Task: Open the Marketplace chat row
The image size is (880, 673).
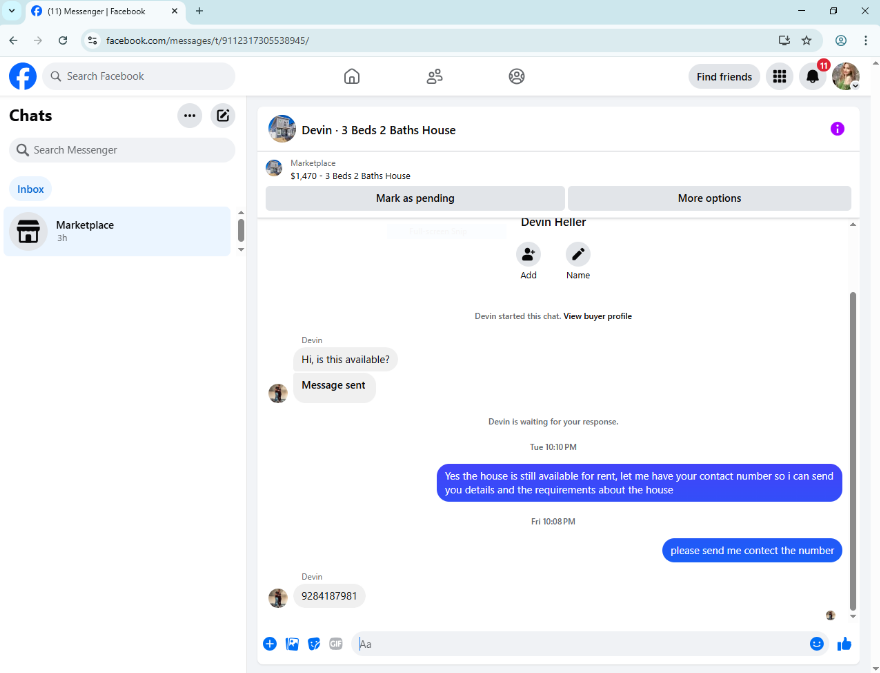Action: coord(117,231)
